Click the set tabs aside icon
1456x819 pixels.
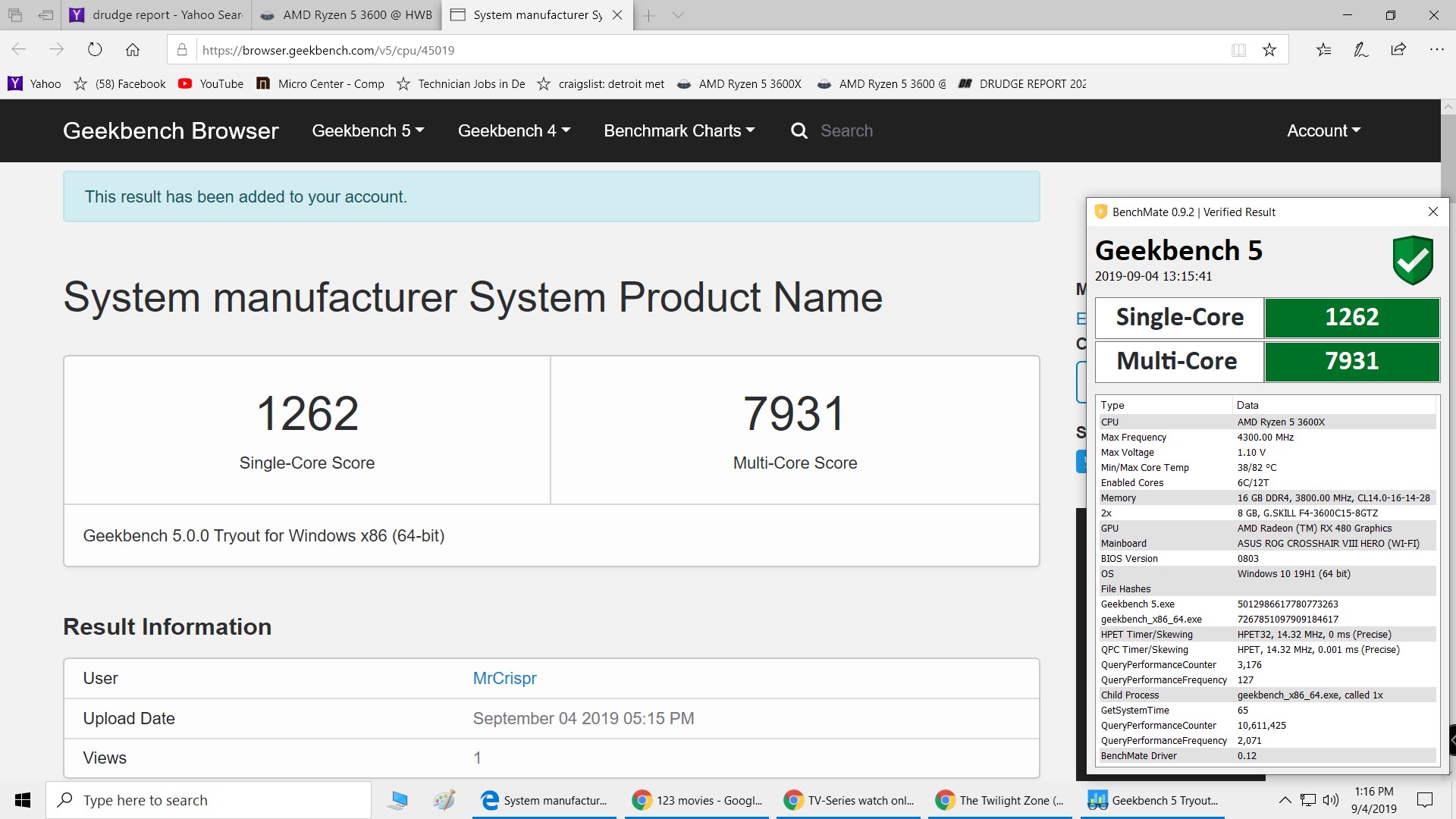pyautogui.click(x=45, y=15)
